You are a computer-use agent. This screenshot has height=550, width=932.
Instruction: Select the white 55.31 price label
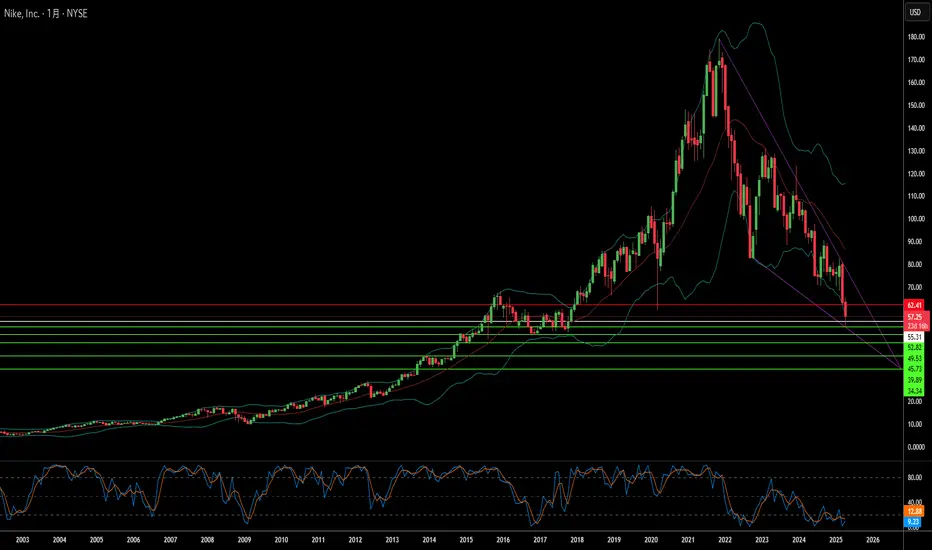915,337
